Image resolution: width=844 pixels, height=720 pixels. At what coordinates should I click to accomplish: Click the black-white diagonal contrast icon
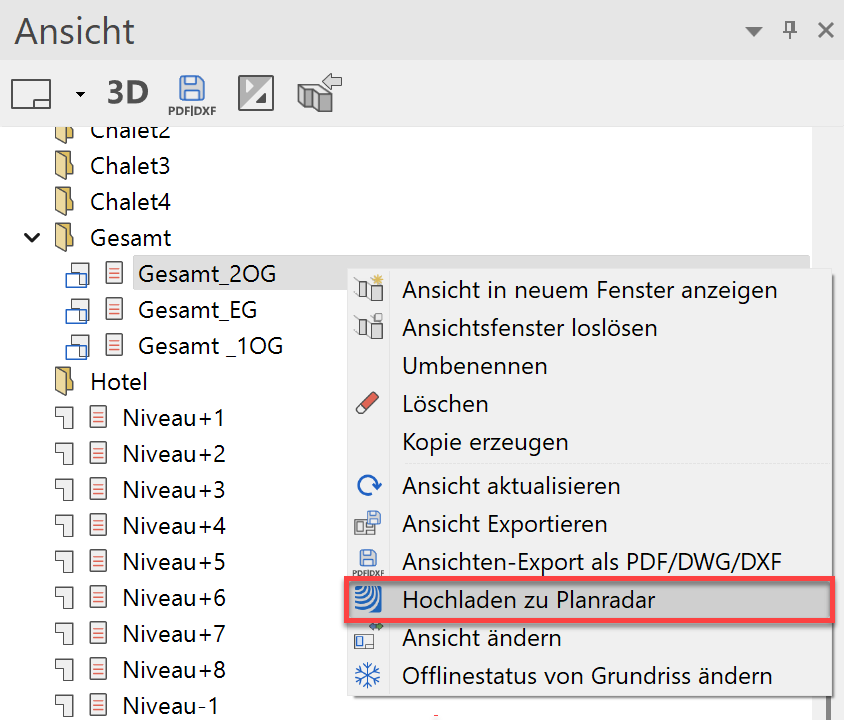(255, 93)
